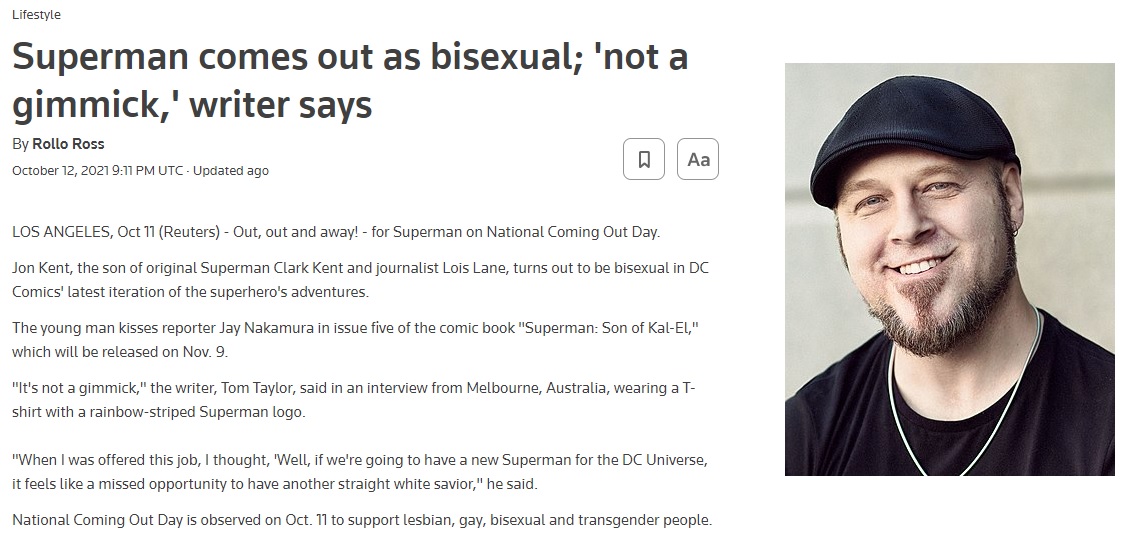Viewport: 1122px width, 539px height.
Task: Open the Lifestyle section link
Action: click(36, 14)
